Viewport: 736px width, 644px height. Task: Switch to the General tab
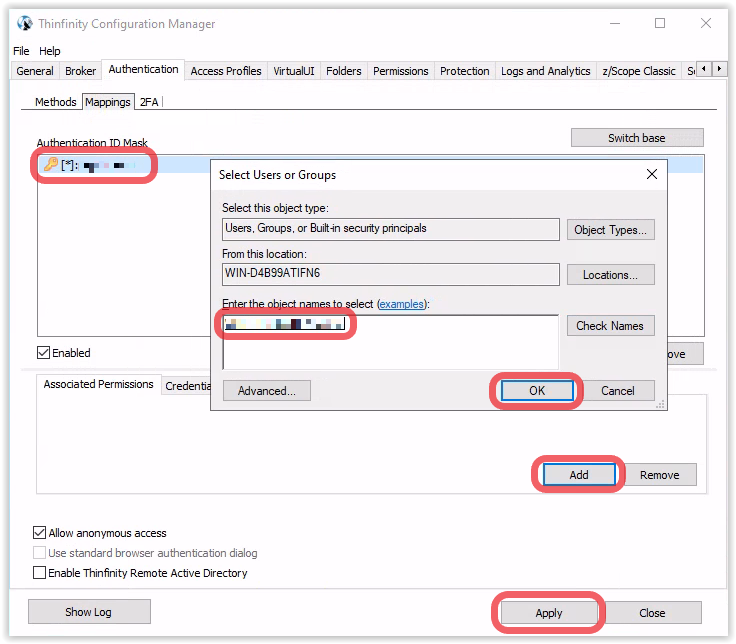(x=35, y=71)
